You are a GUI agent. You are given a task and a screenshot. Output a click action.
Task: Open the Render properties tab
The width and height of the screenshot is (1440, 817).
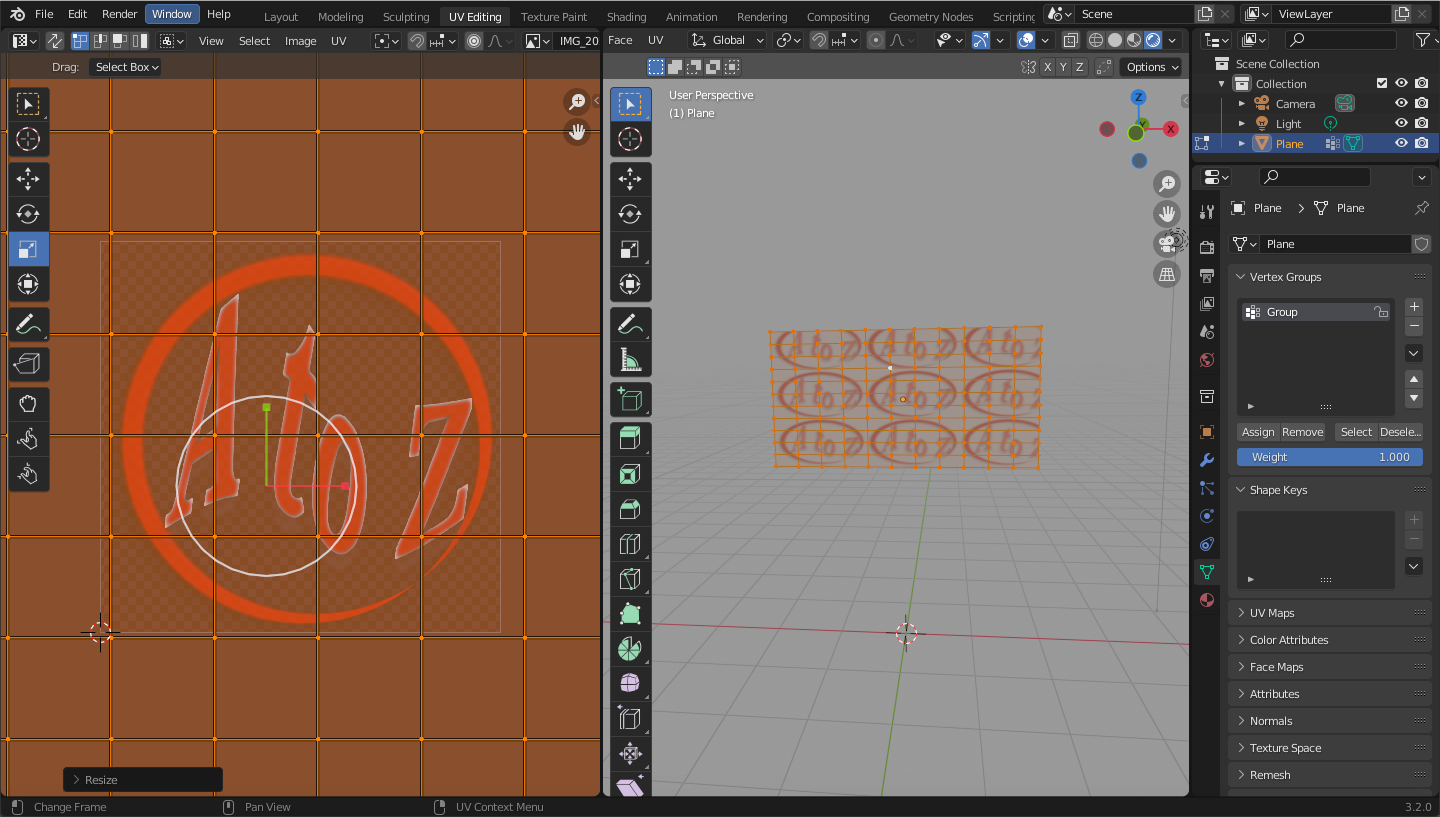pyautogui.click(x=1207, y=247)
